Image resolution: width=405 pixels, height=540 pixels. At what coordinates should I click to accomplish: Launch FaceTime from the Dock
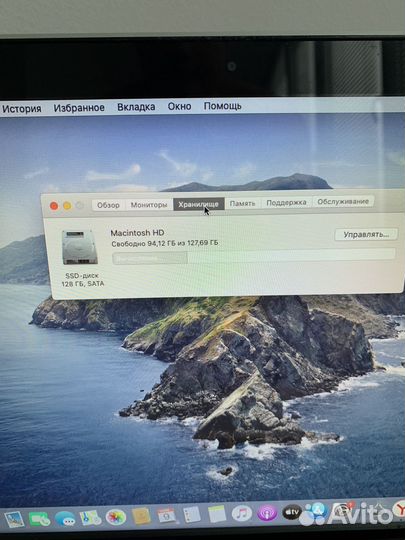tap(39, 519)
